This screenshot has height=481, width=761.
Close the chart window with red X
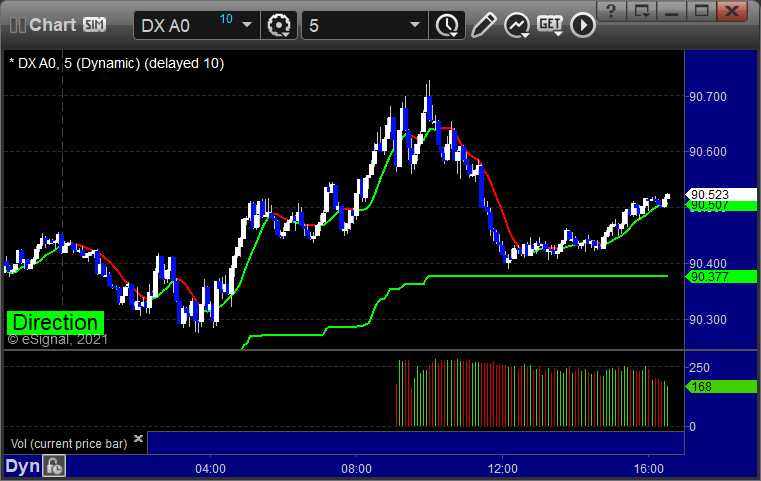tap(732, 11)
